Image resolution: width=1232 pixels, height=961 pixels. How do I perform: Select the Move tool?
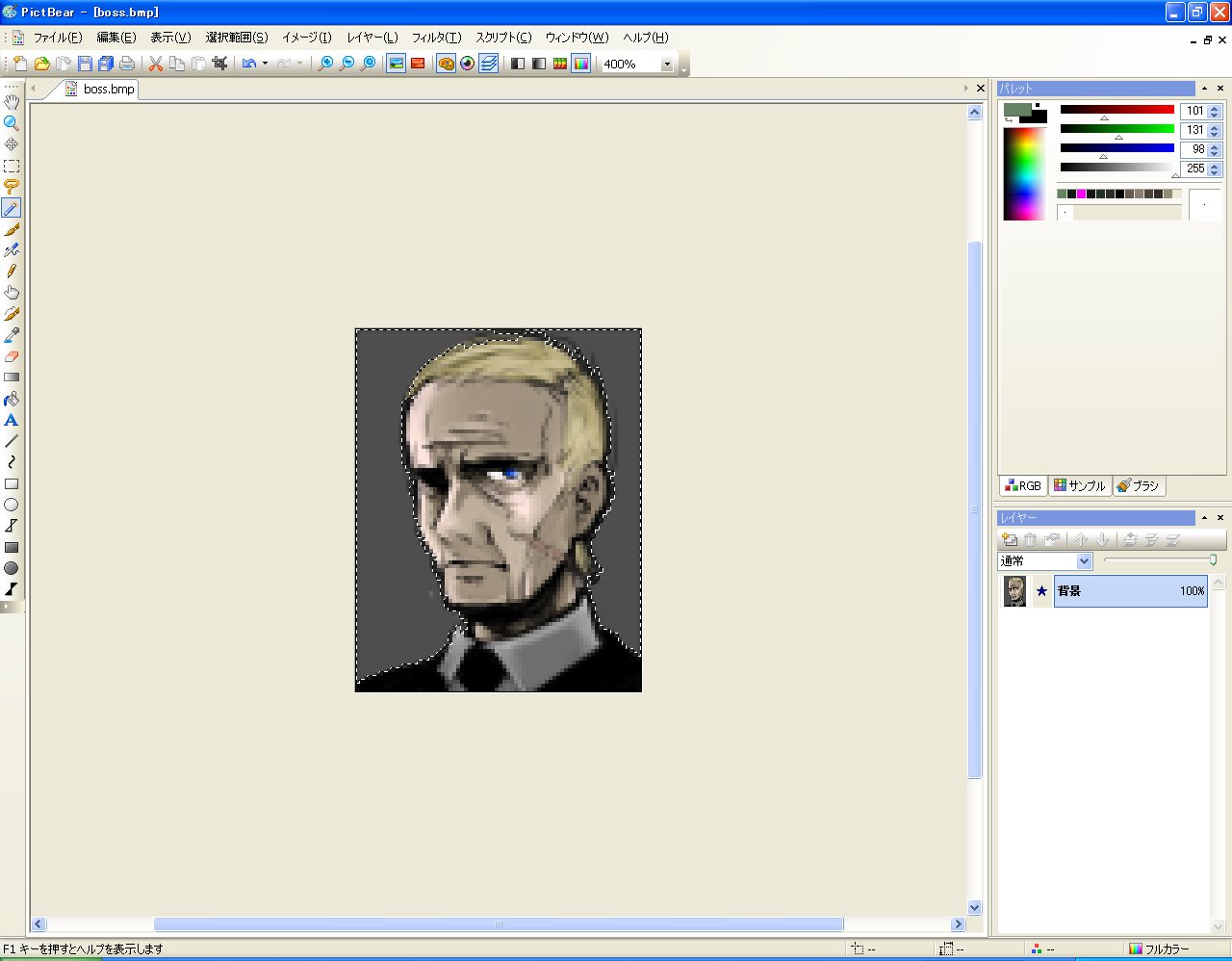[x=12, y=144]
